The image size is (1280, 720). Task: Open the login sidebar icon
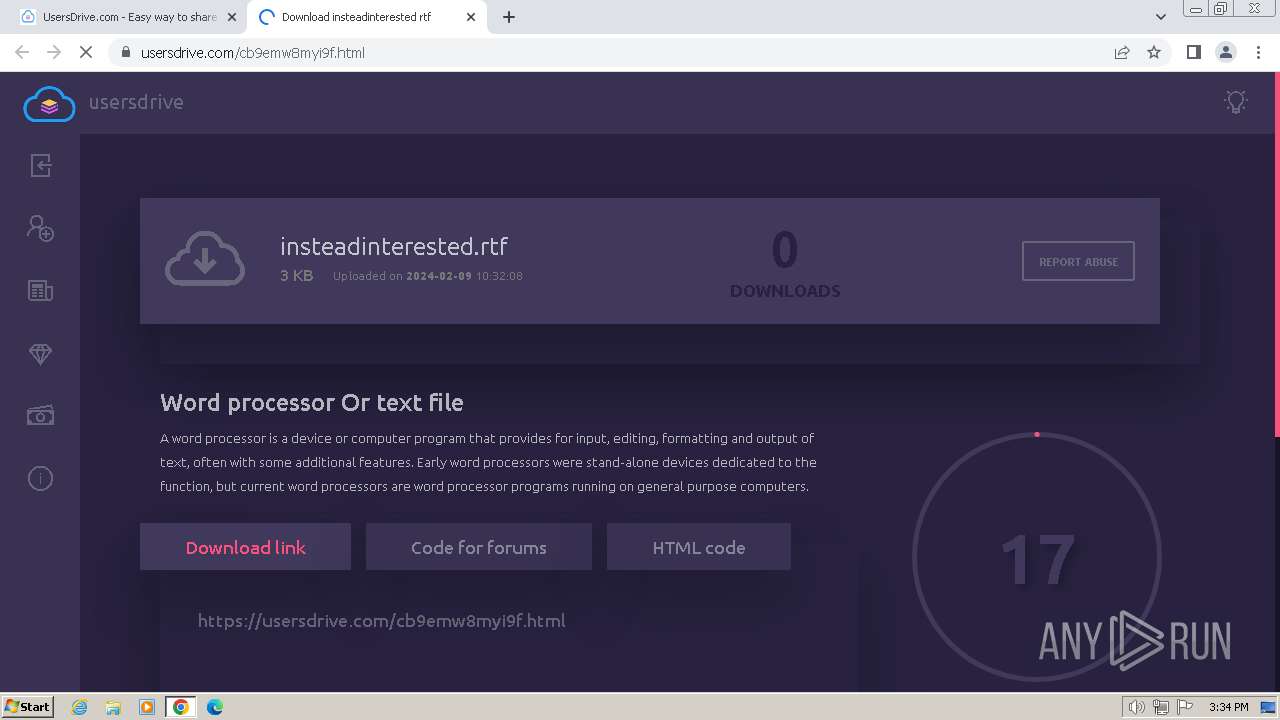click(40, 165)
